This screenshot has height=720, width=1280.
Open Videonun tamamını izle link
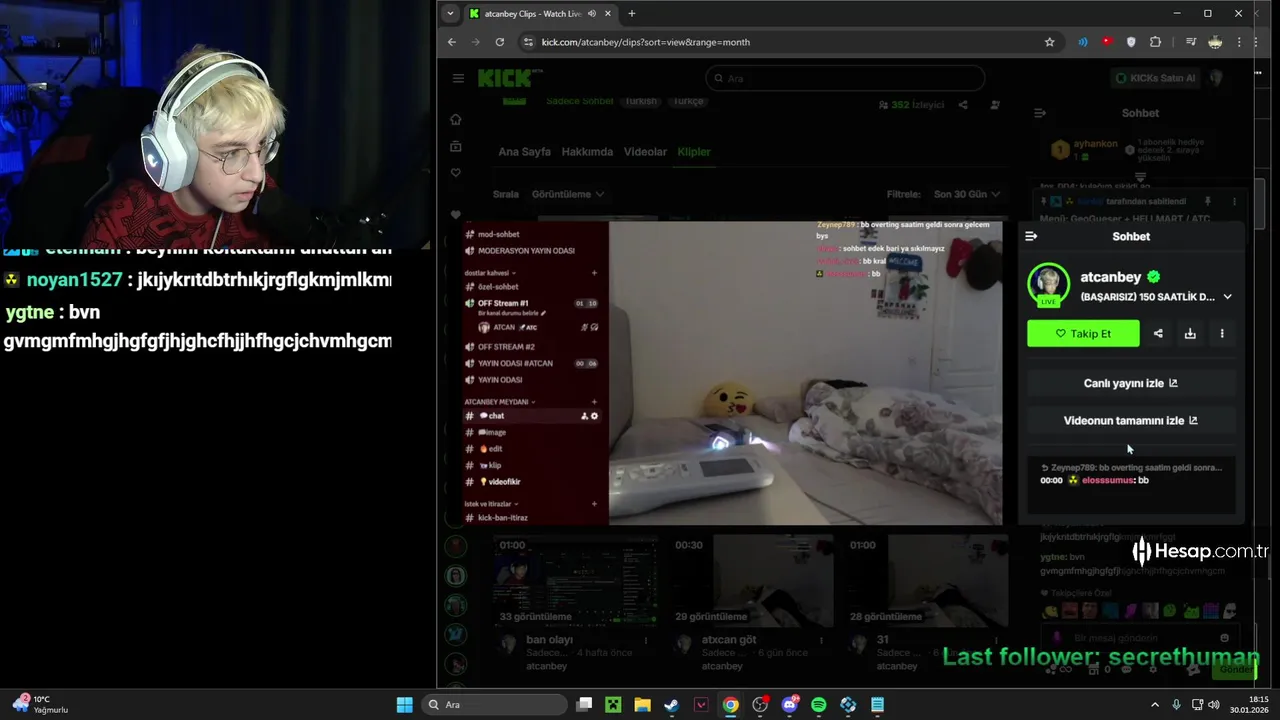tap(1131, 421)
